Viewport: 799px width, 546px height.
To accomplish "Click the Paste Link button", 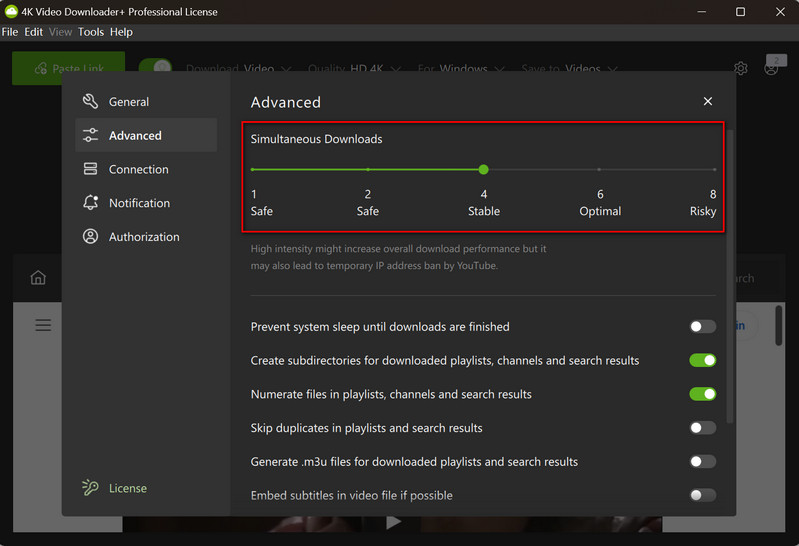I will click(x=68, y=68).
